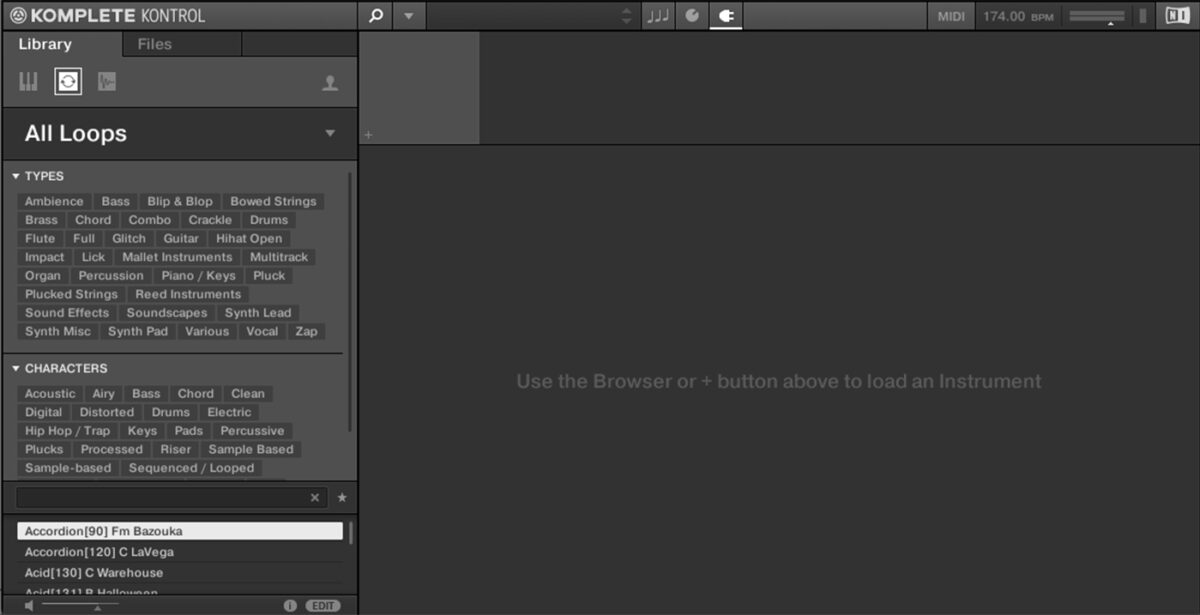The height and width of the screenshot is (615, 1200).
Task: Open the All Loops product selector
Action: click(x=180, y=134)
